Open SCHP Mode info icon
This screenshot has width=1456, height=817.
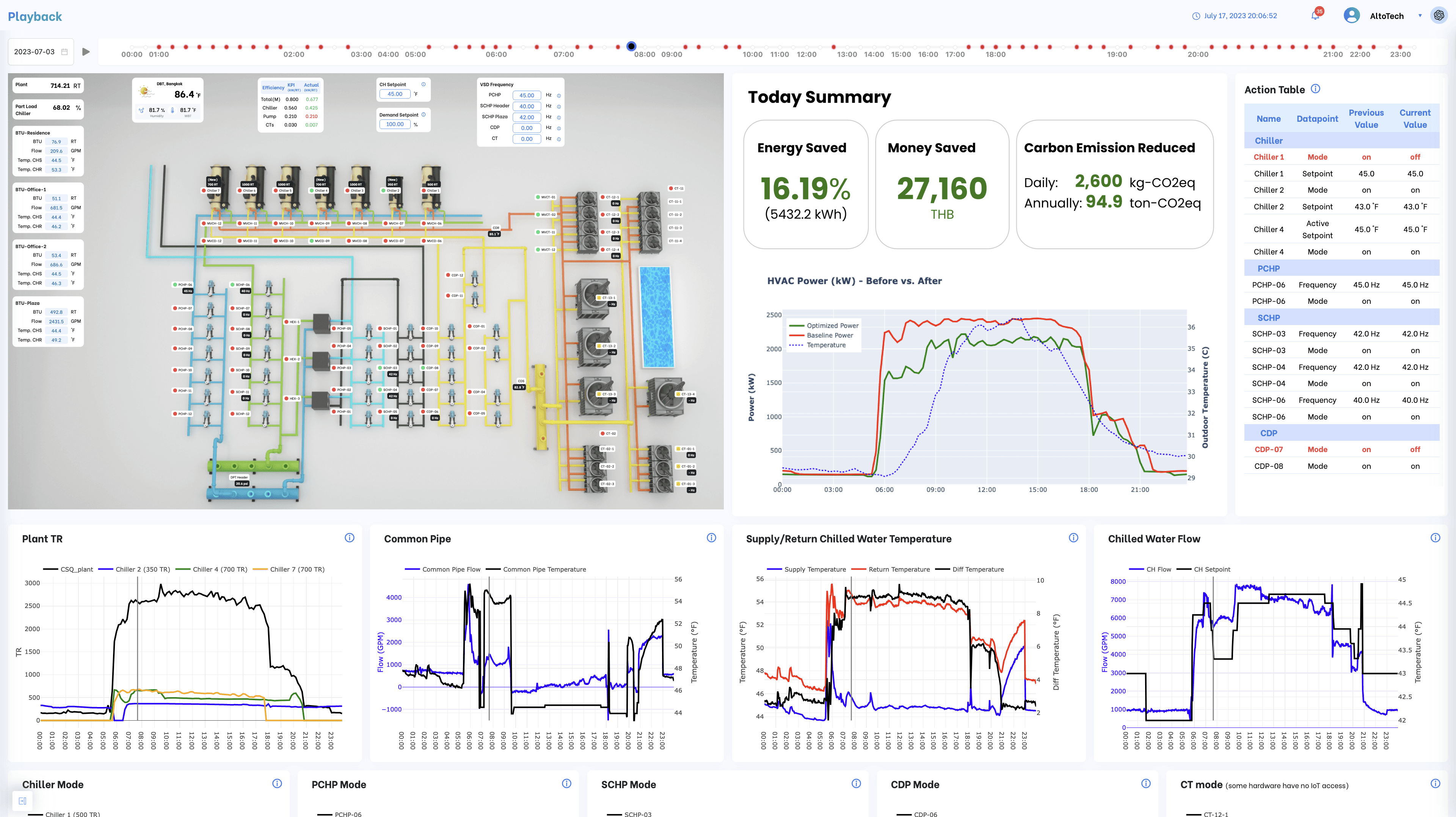(x=856, y=783)
